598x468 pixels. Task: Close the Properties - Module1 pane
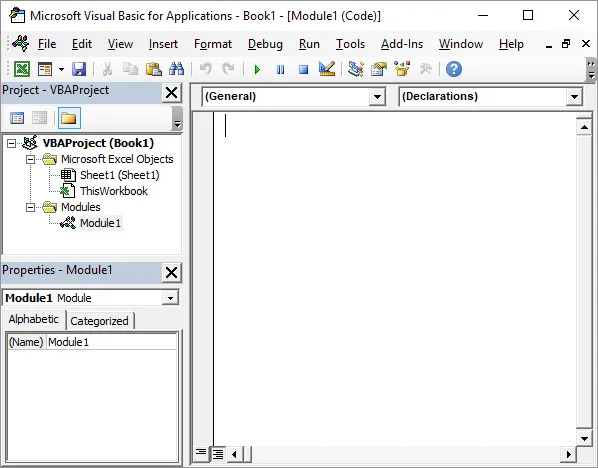tap(172, 273)
